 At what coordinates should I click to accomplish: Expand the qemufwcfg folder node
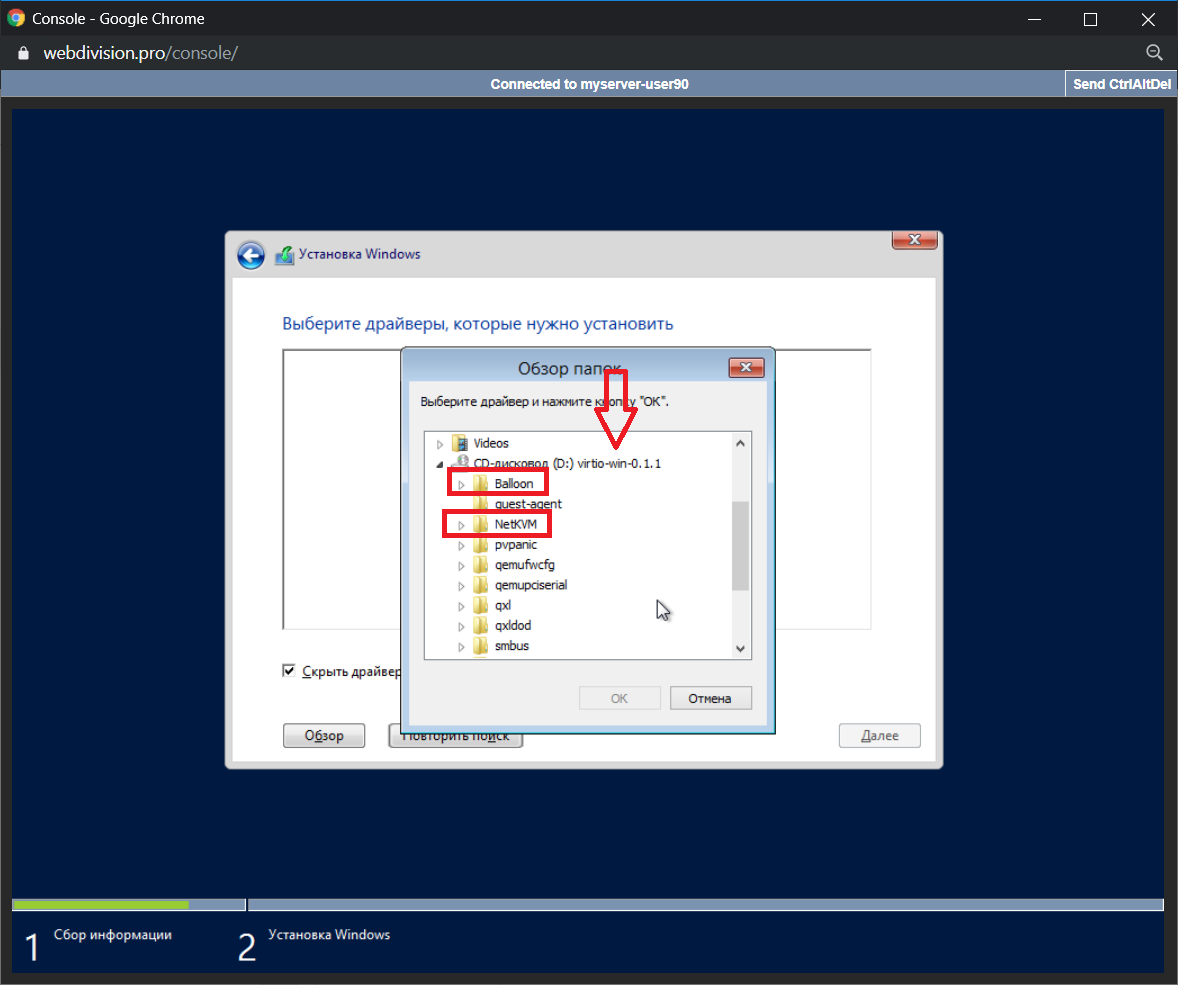tap(461, 566)
